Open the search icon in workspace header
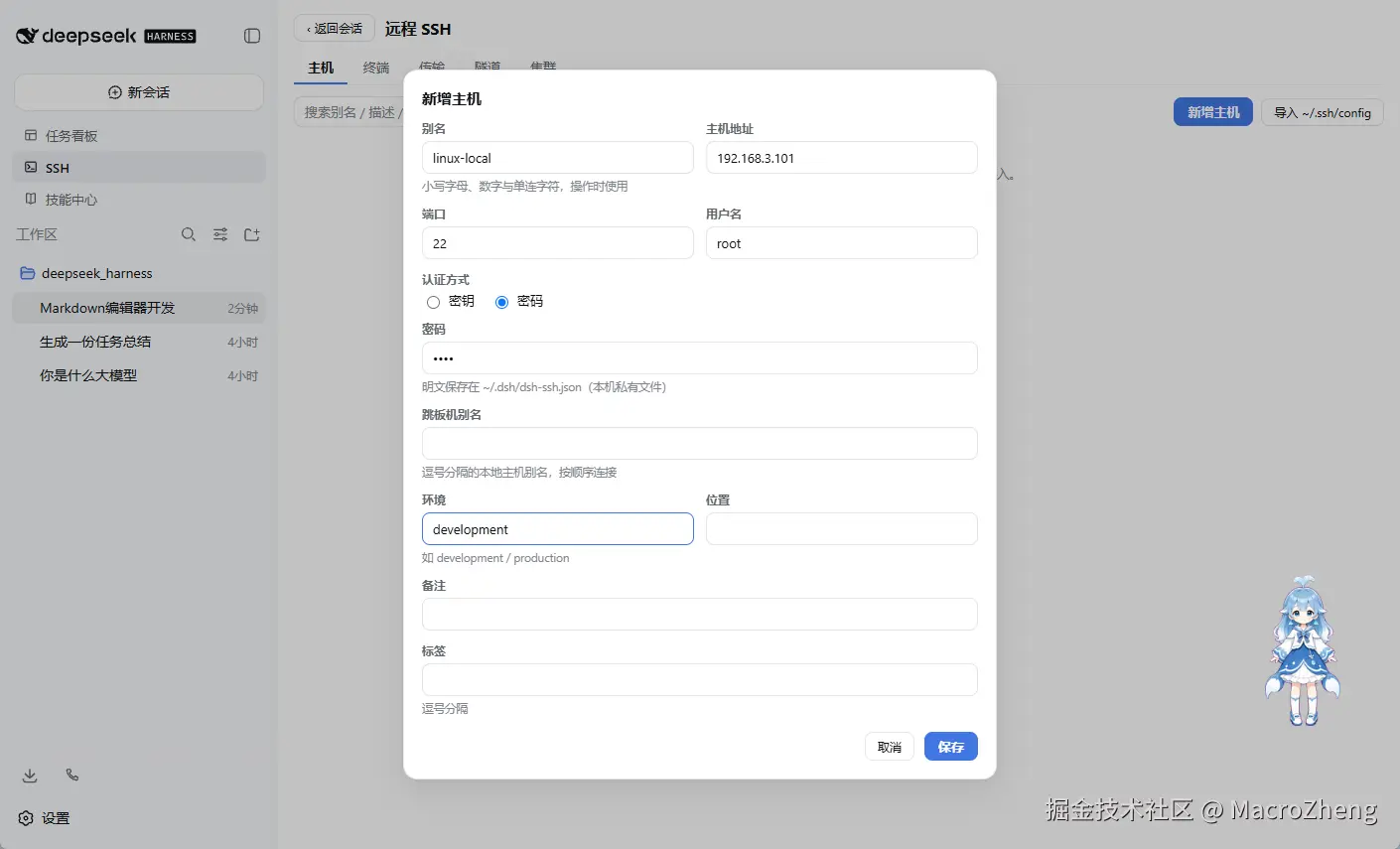Image resolution: width=1400 pixels, height=849 pixels. [189, 234]
